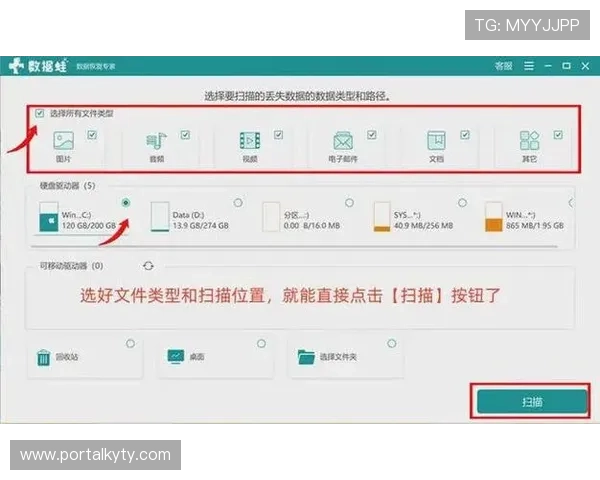Choose the 选择文件夹 radio button
This screenshot has height=480, width=600.
tap(391, 343)
